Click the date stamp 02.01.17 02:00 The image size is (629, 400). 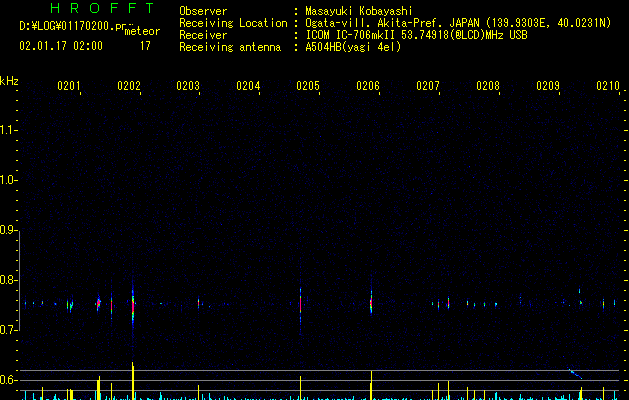[x=61, y=46]
